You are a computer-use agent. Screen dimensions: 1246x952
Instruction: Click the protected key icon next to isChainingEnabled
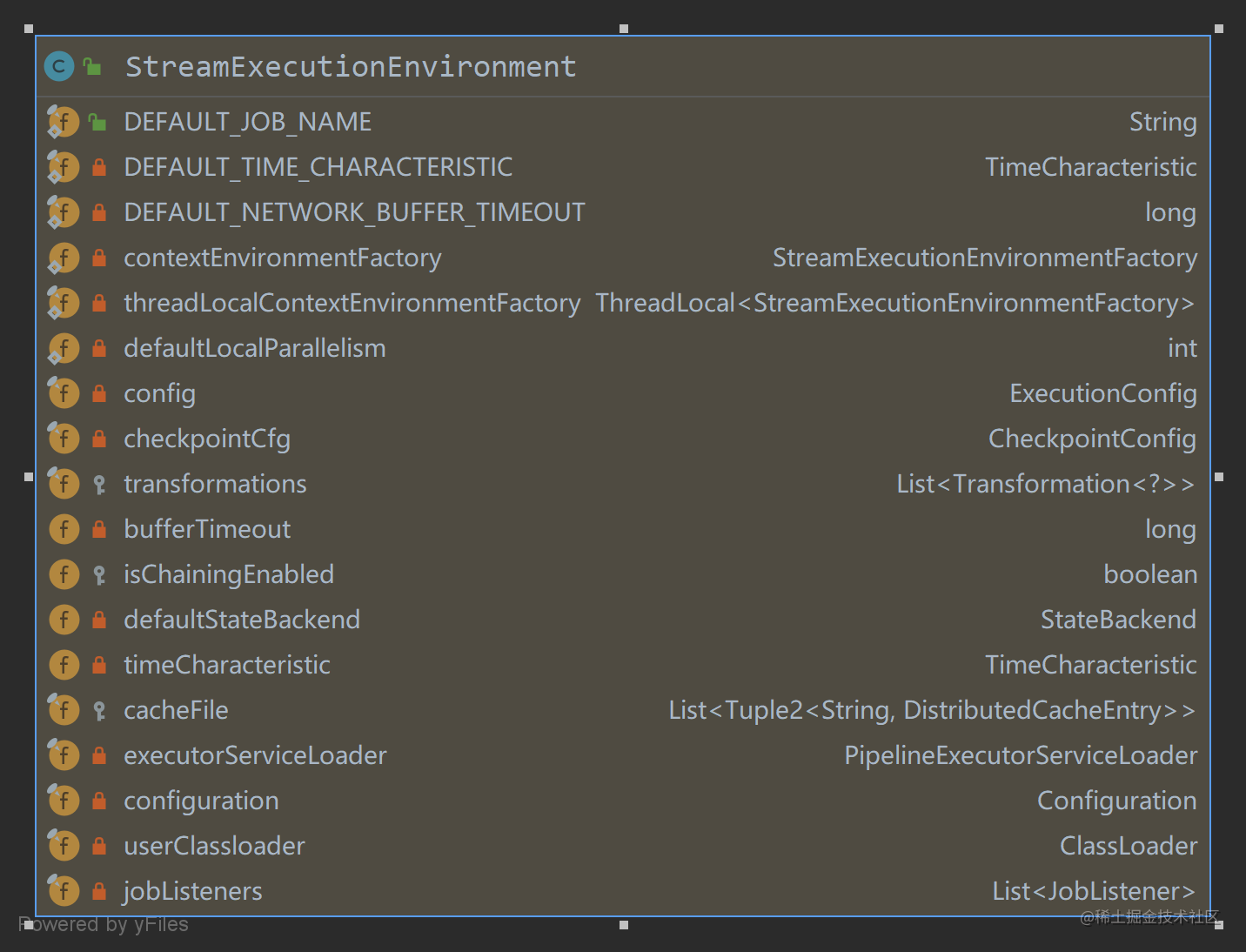click(x=99, y=574)
